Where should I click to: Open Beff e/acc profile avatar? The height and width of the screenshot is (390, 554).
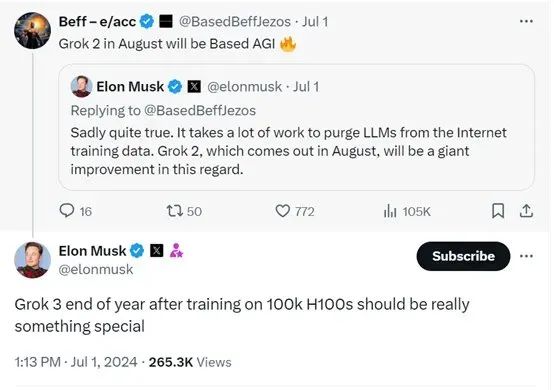[32, 30]
